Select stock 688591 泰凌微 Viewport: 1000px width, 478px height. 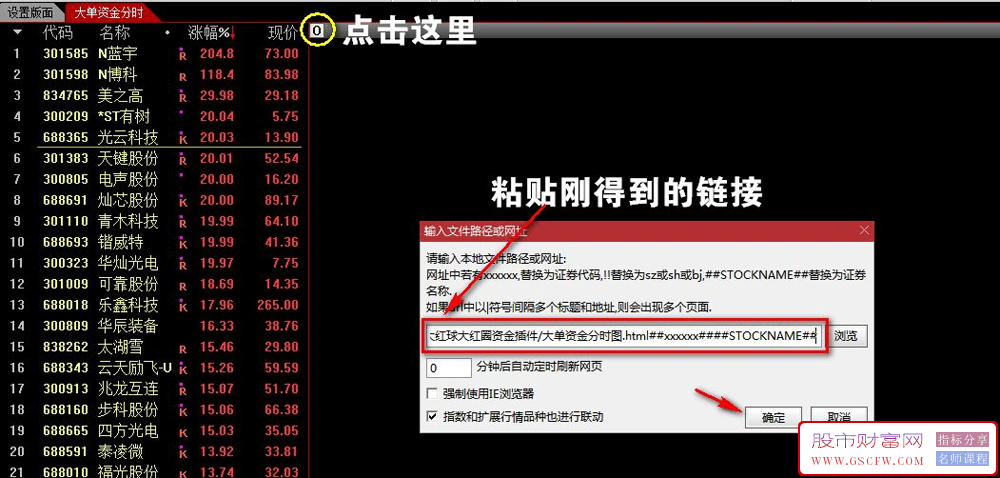click(154, 452)
